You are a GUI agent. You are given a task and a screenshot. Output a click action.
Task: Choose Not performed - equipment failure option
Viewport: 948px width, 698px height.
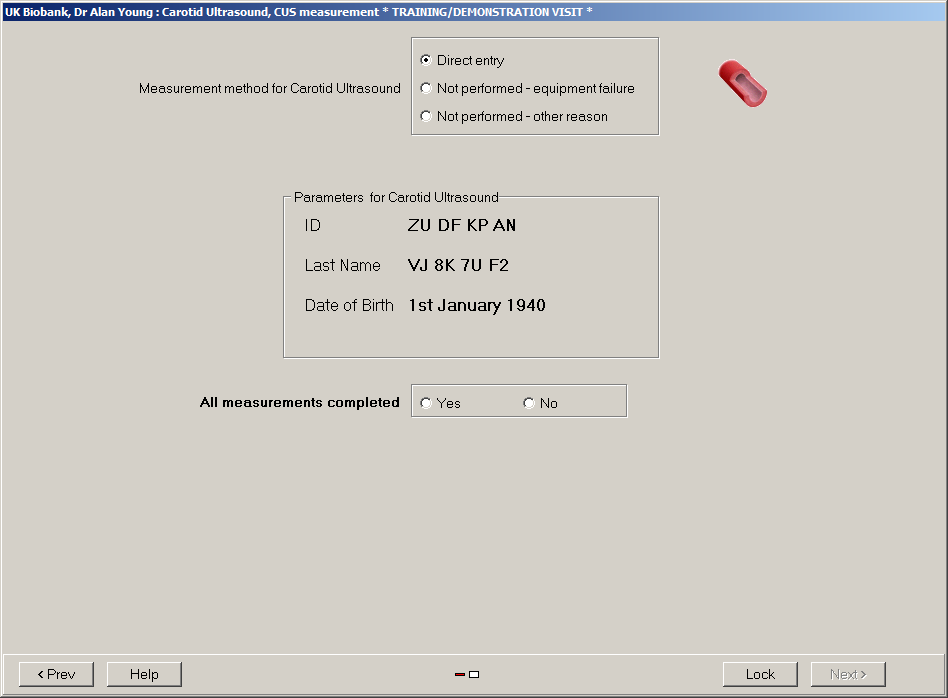coord(427,88)
